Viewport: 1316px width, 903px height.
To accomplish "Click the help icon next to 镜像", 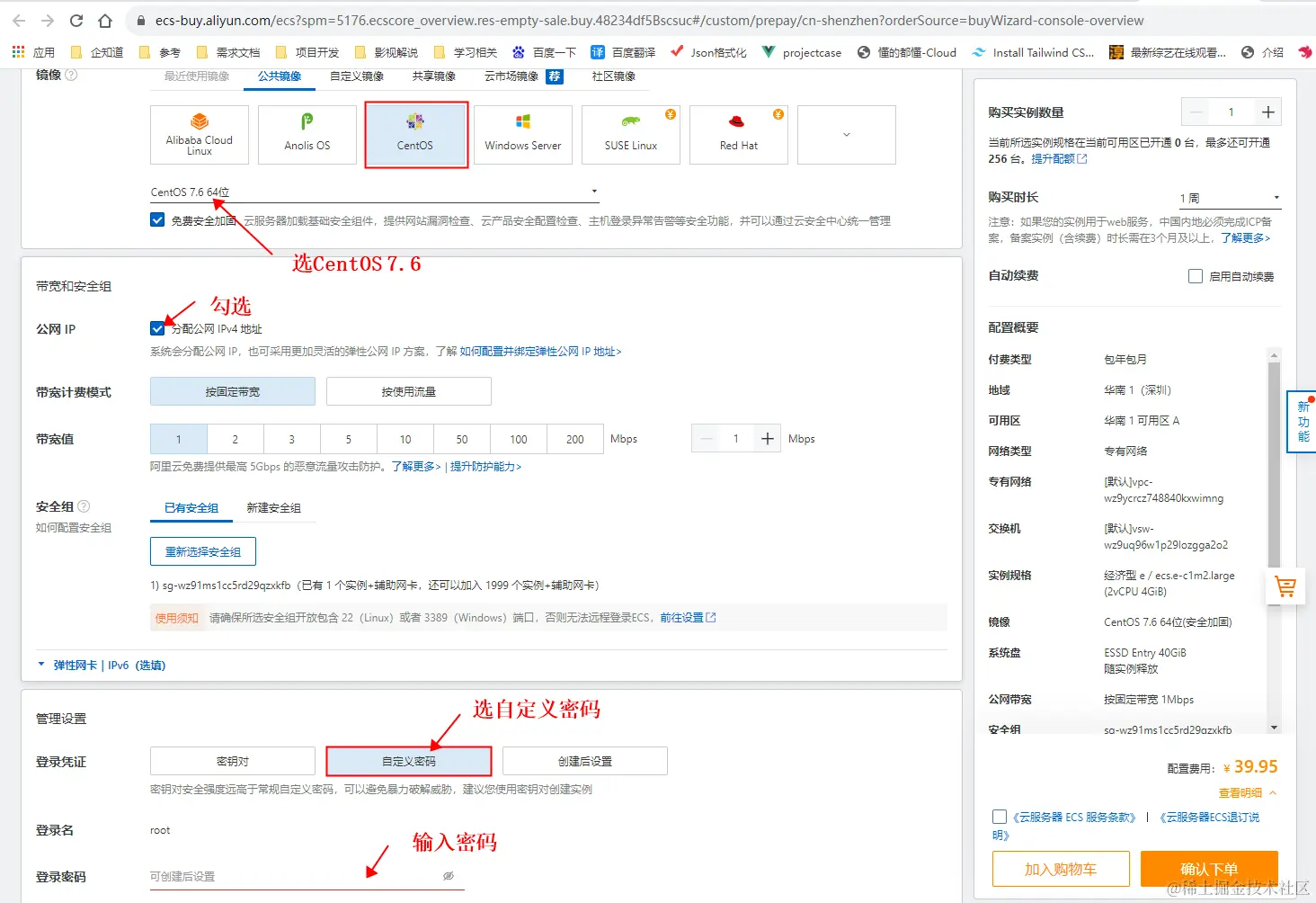I will pos(71,75).
